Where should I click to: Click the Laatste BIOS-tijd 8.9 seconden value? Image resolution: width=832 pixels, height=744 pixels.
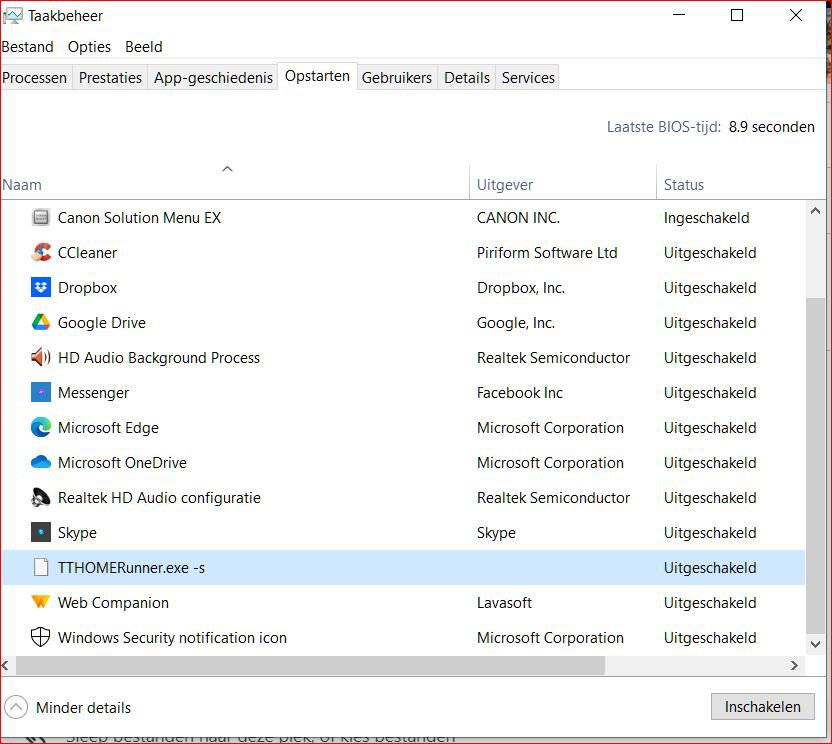pyautogui.click(x=772, y=127)
